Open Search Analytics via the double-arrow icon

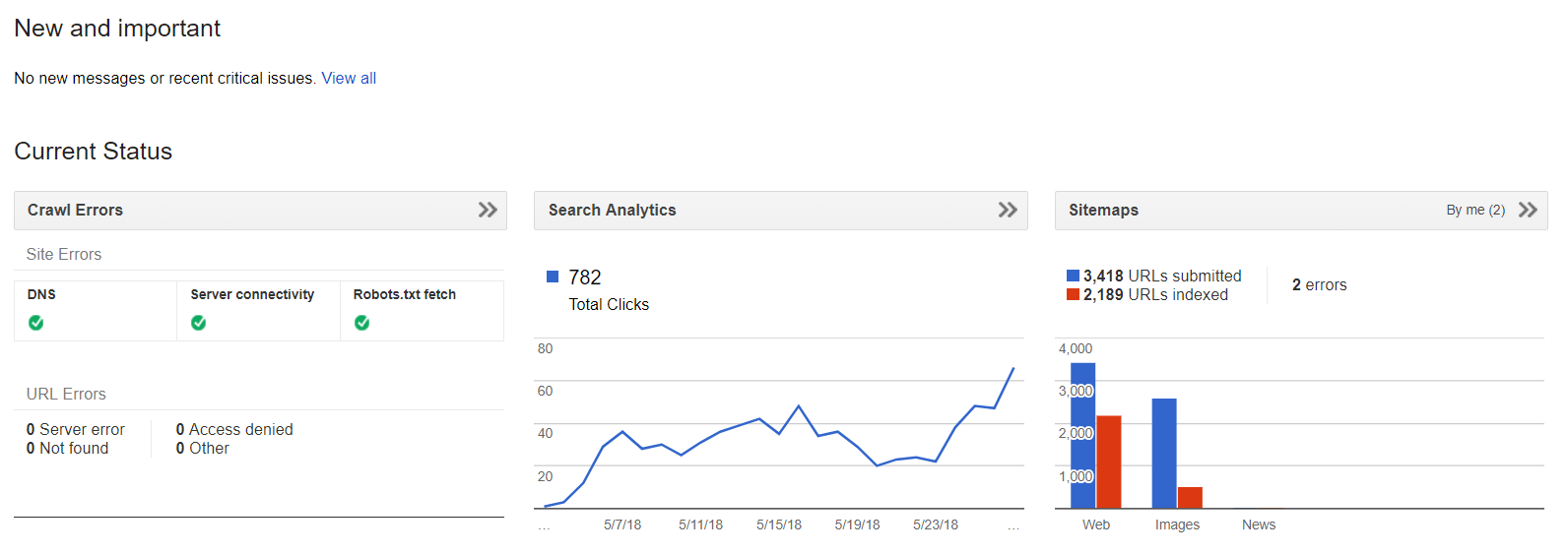[1008, 210]
